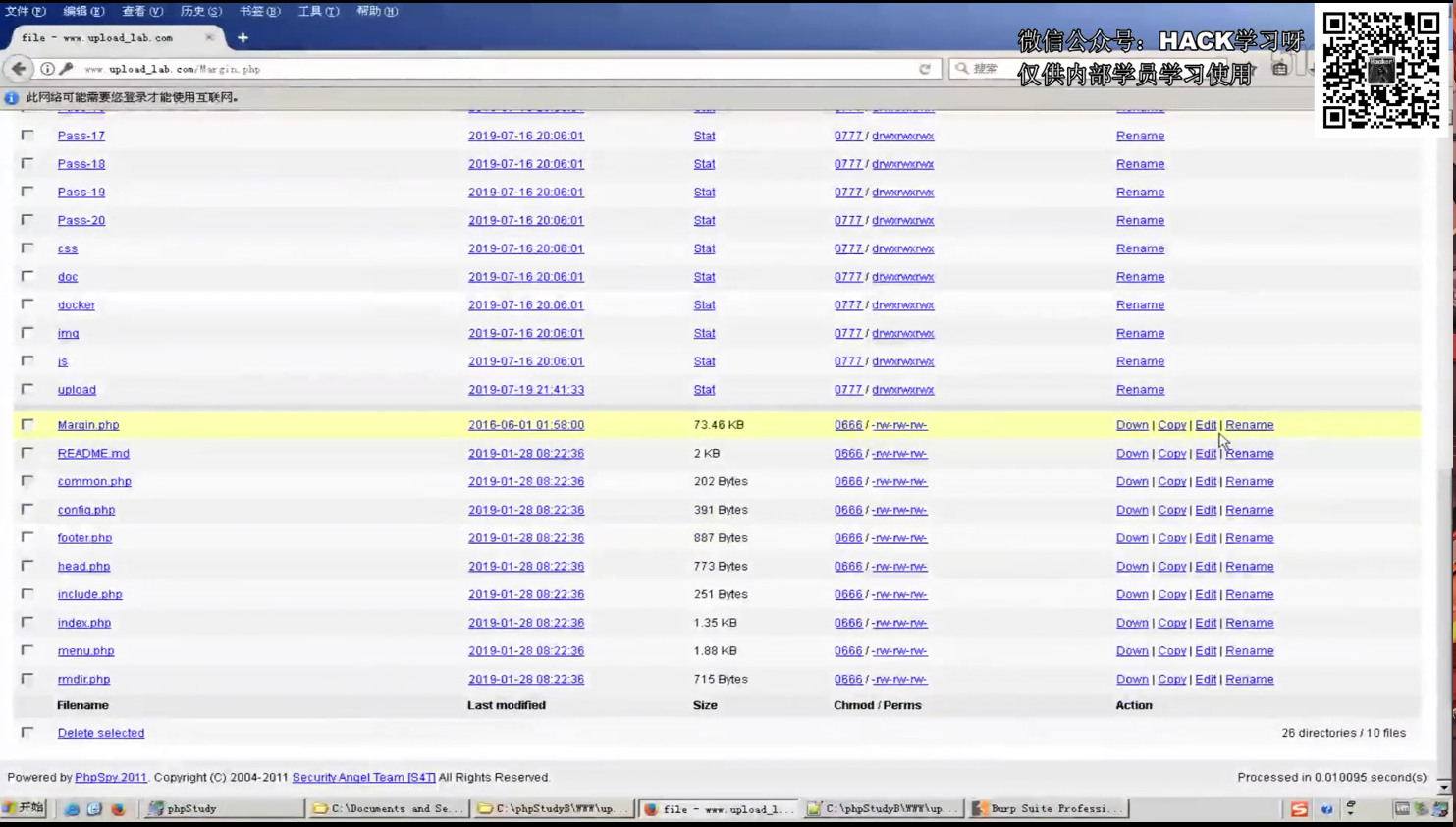
Task: Tick checkbox for Pass-20 row
Action: [27, 220]
